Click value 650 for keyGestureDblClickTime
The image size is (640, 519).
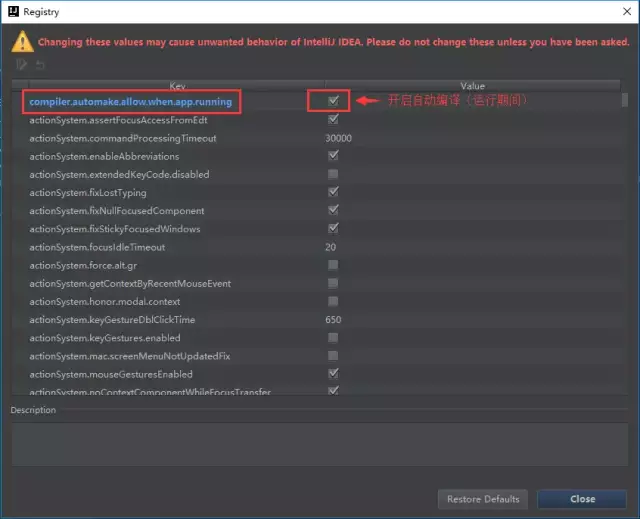click(333, 320)
